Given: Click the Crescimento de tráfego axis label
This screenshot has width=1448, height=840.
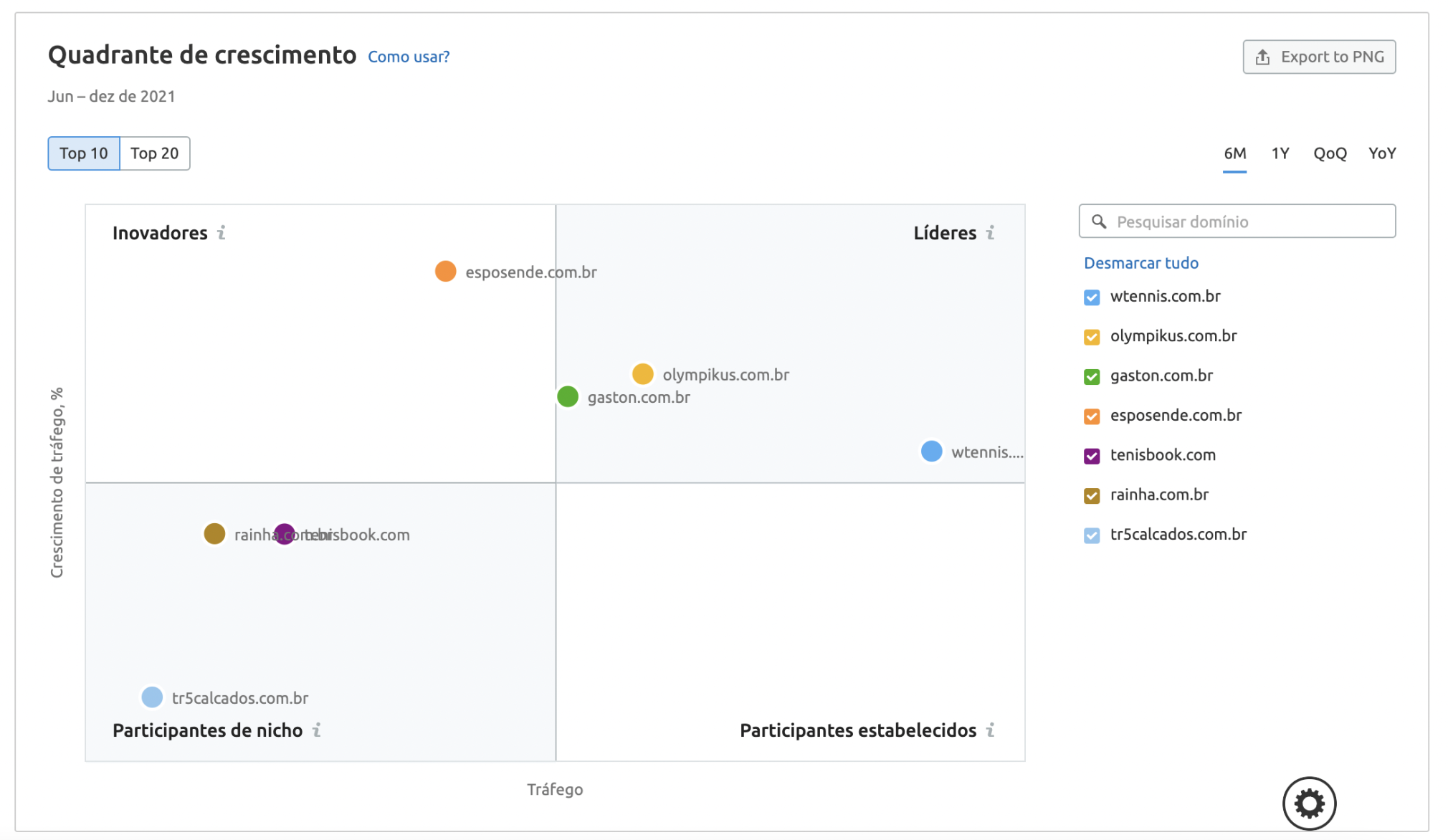Looking at the screenshot, I should point(57,482).
